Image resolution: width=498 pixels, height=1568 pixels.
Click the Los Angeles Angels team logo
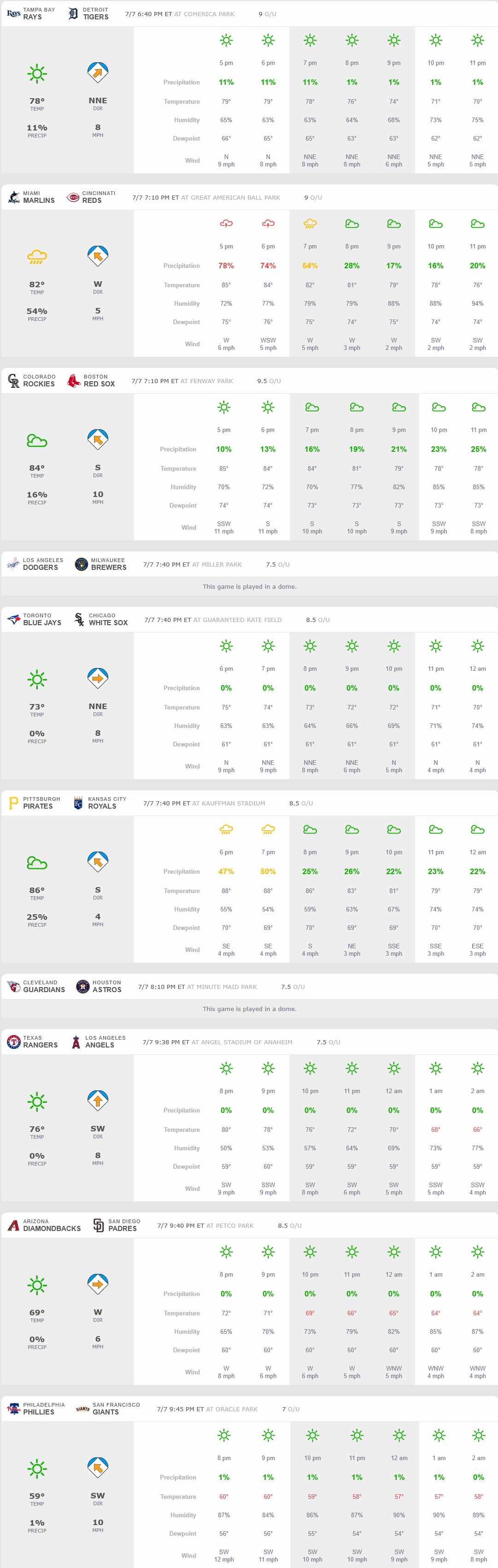76,1042
